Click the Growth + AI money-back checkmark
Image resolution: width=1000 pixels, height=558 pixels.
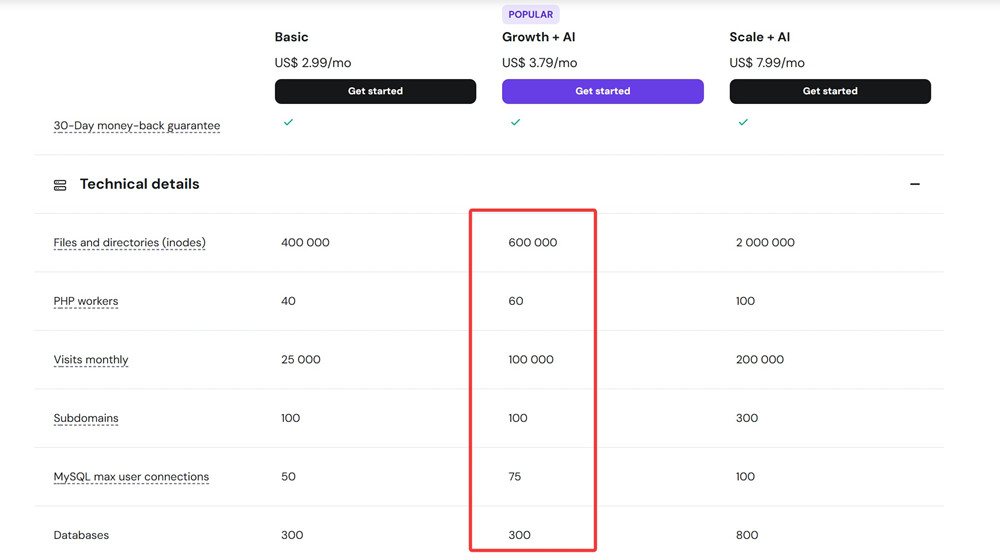pos(515,122)
